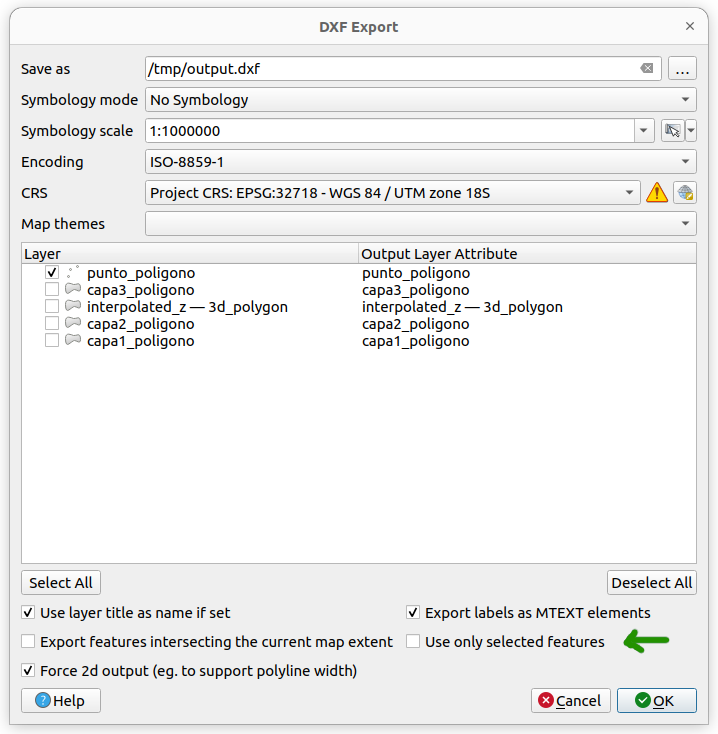The height and width of the screenshot is (734, 718).
Task: Toggle Use only selected features
Action: [413, 642]
